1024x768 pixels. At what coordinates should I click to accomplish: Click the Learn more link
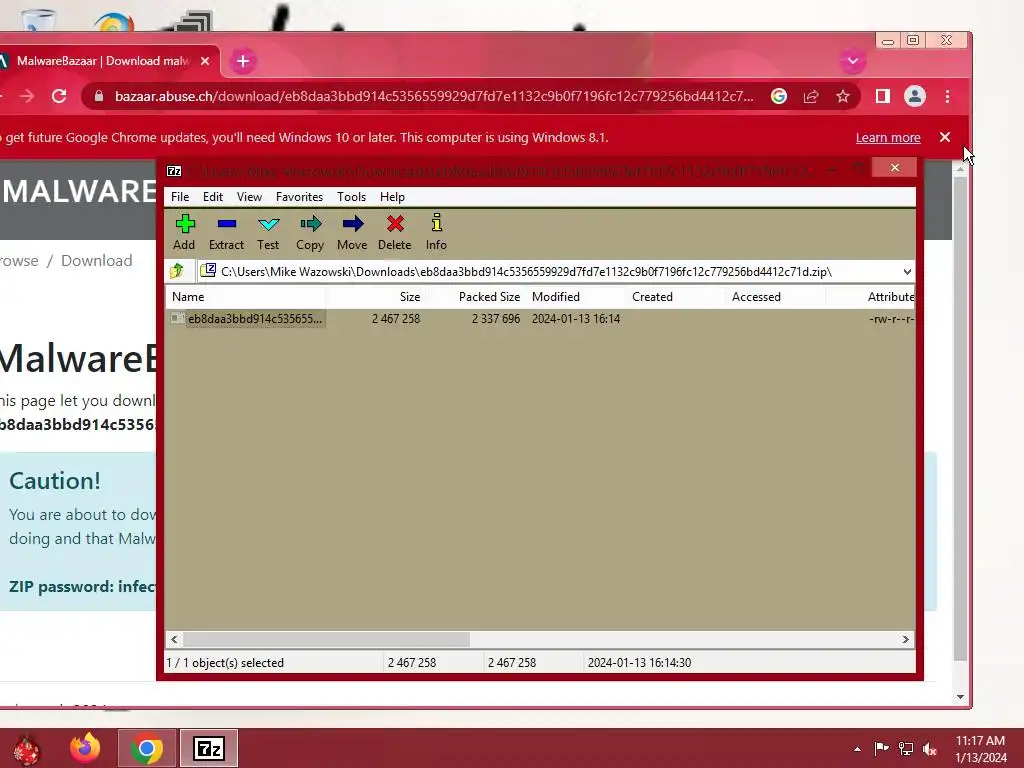tap(888, 138)
